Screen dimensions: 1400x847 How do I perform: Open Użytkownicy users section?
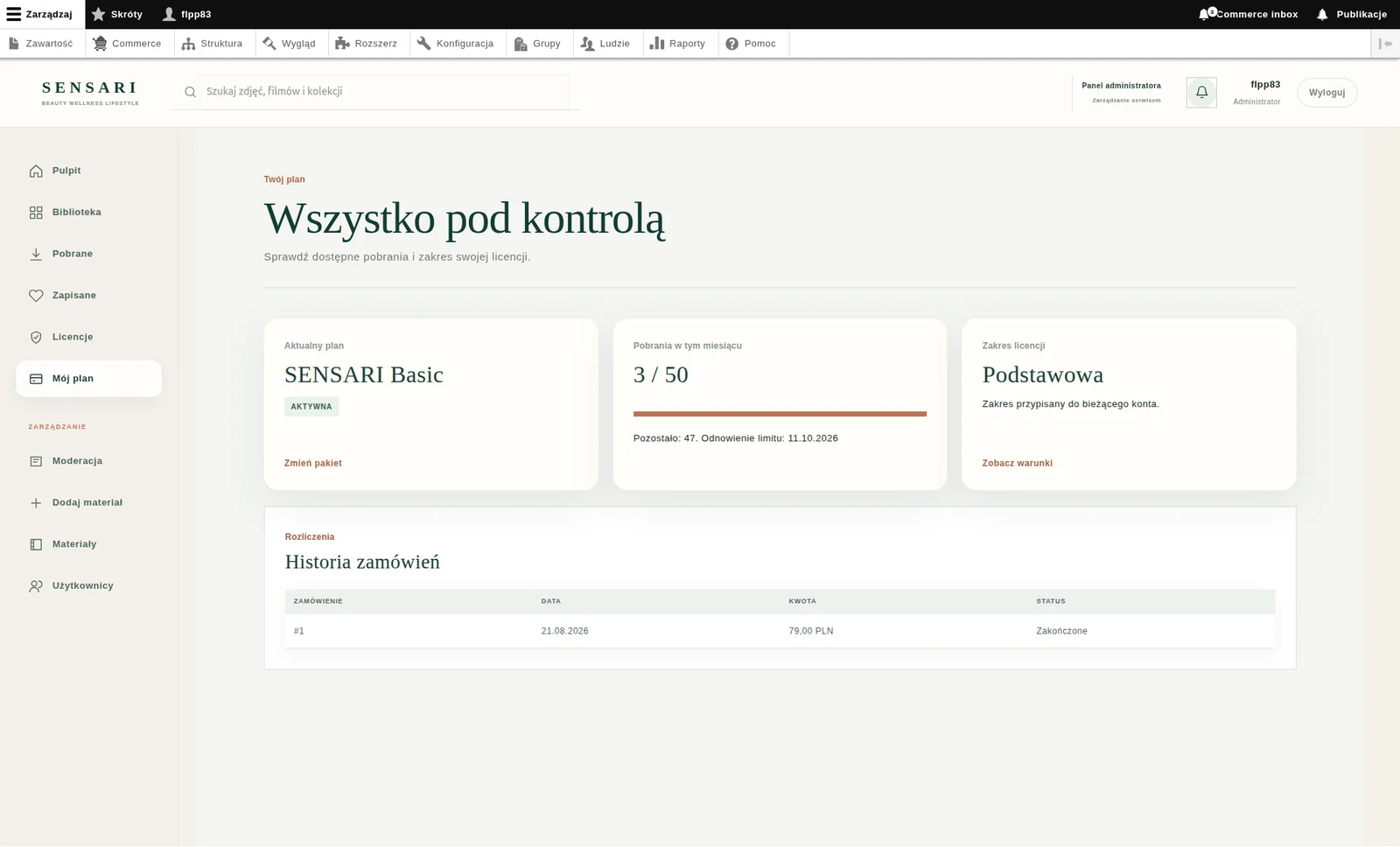(x=88, y=586)
